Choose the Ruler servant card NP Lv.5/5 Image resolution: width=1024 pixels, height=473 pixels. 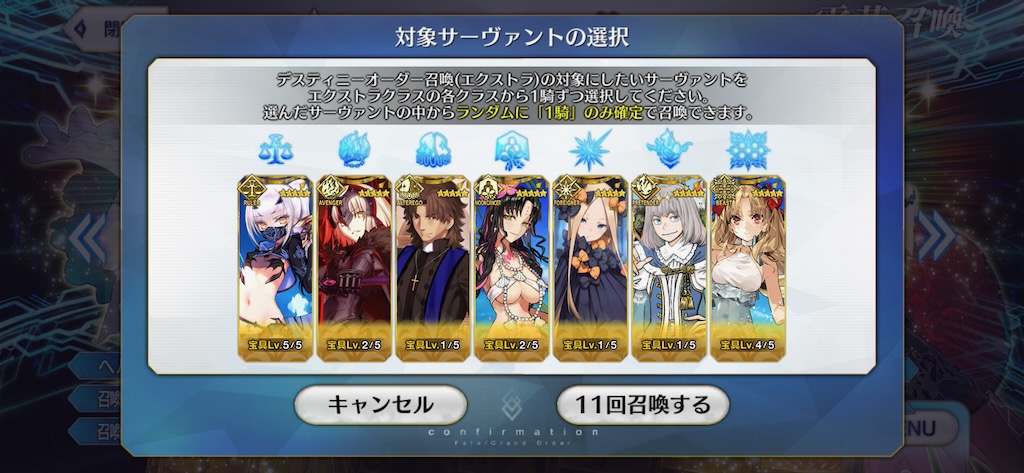coord(275,268)
